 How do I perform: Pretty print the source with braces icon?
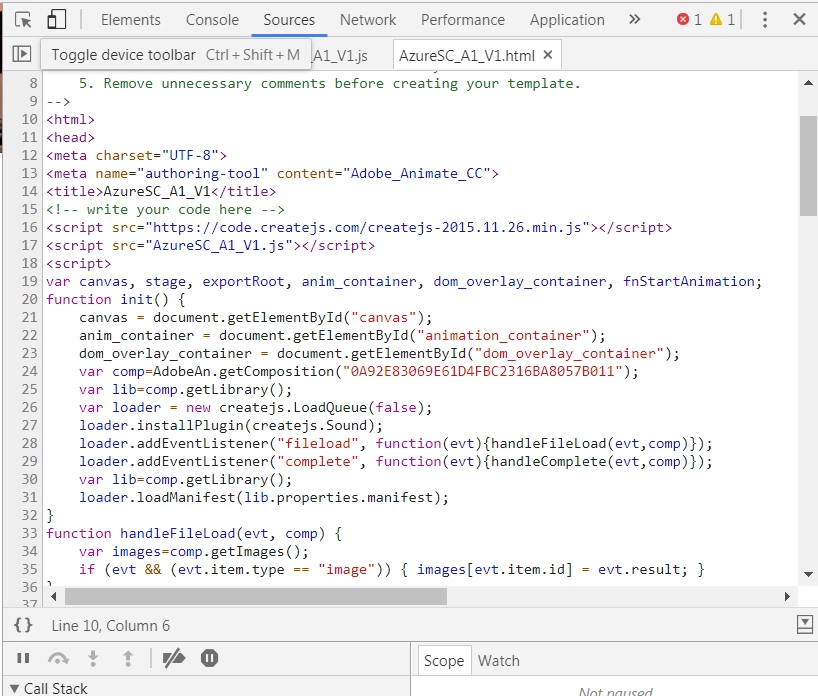coord(23,625)
